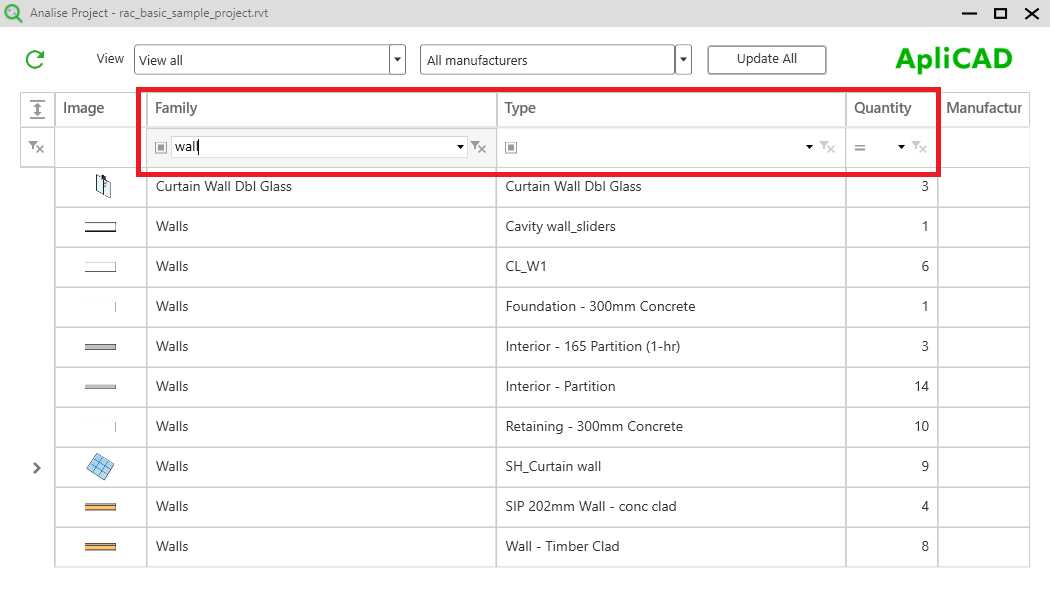Open the Family filter dropdown arrow

(x=459, y=147)
